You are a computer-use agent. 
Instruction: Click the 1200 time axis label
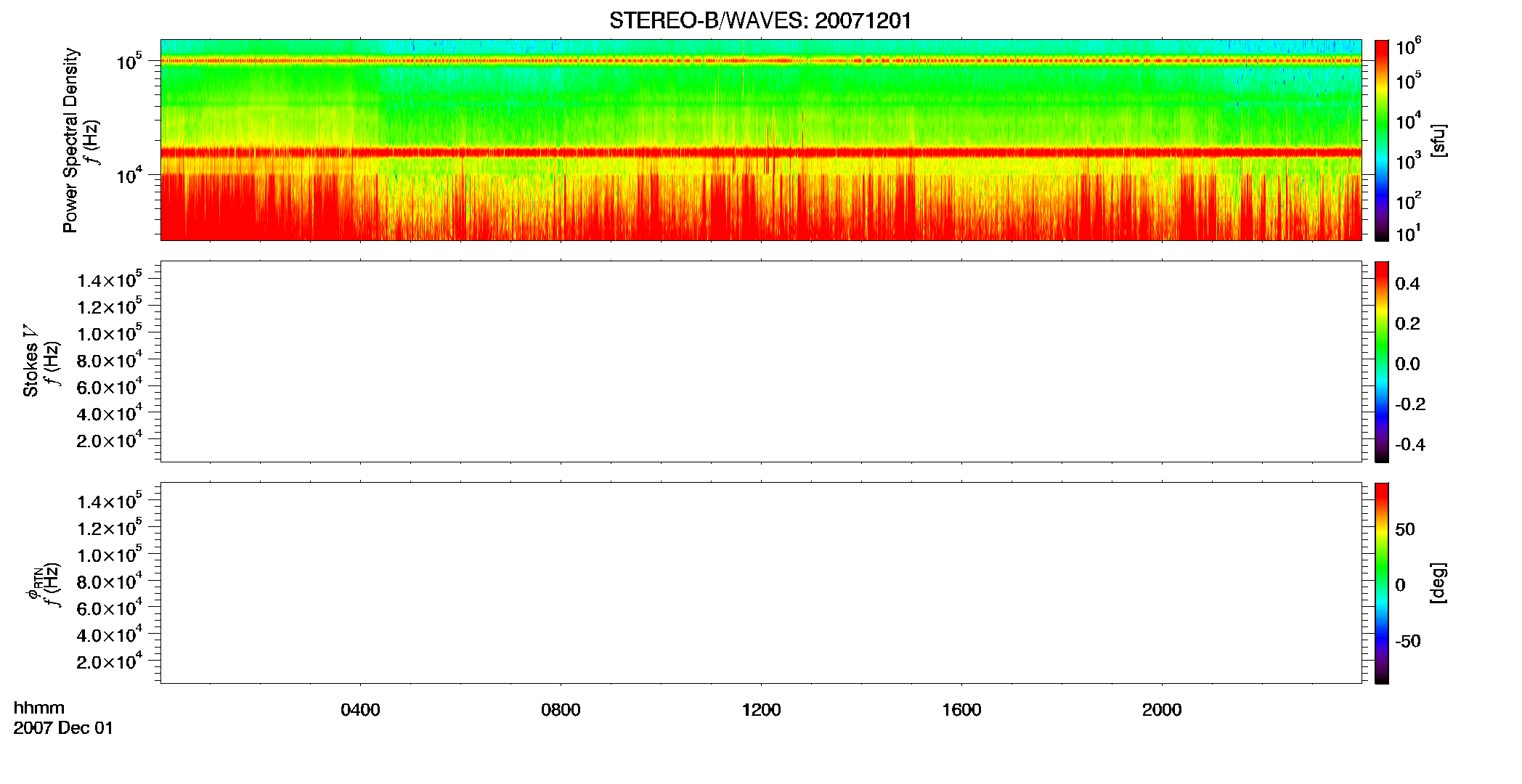click(x=761, y=710)
